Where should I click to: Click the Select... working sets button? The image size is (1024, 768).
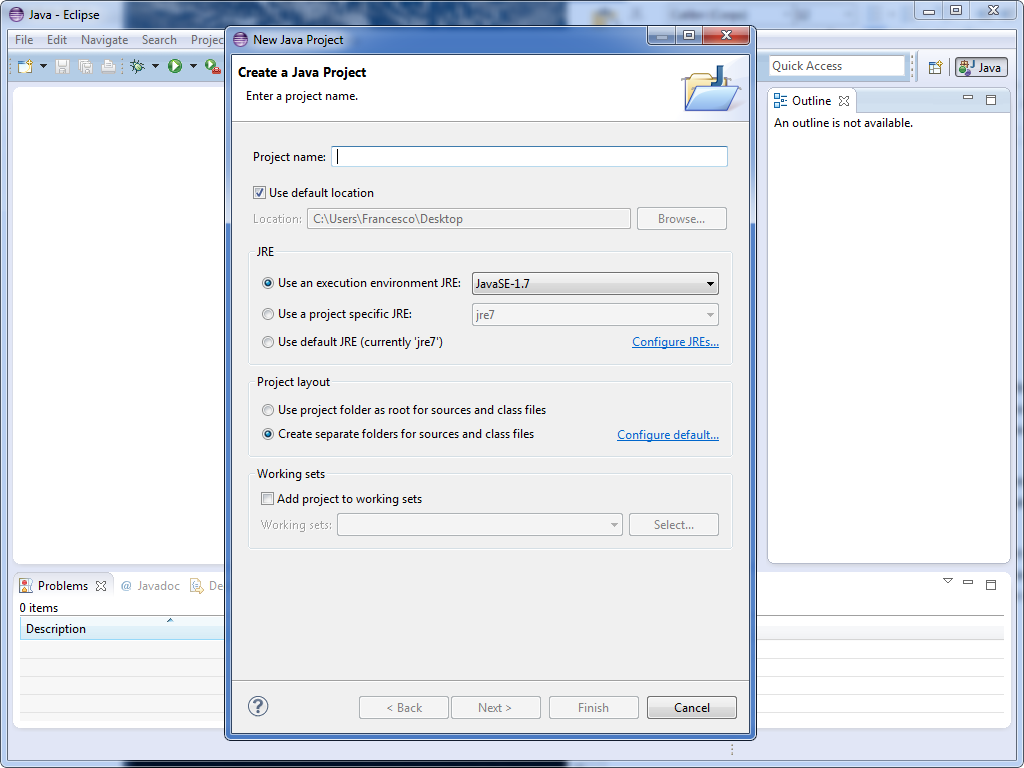674,524
